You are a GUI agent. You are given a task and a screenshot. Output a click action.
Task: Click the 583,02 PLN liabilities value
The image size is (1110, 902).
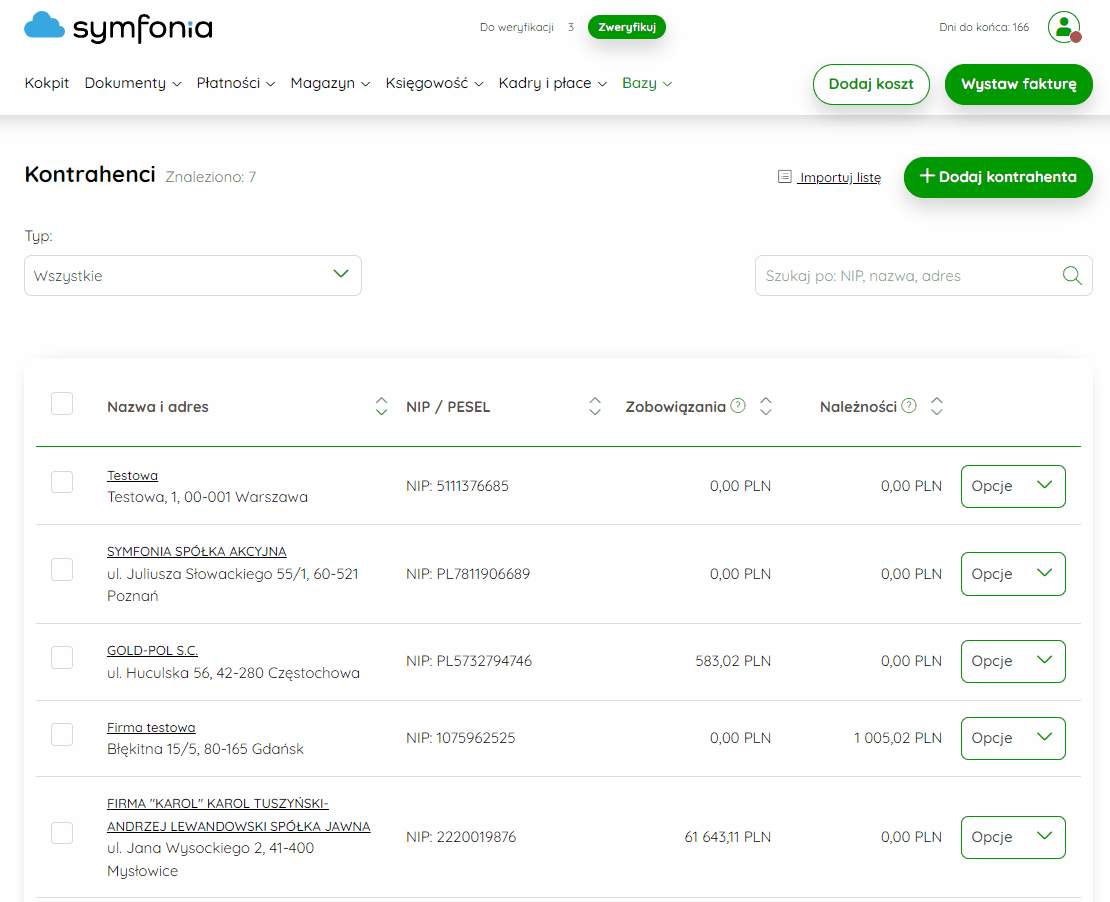(733, 661)
